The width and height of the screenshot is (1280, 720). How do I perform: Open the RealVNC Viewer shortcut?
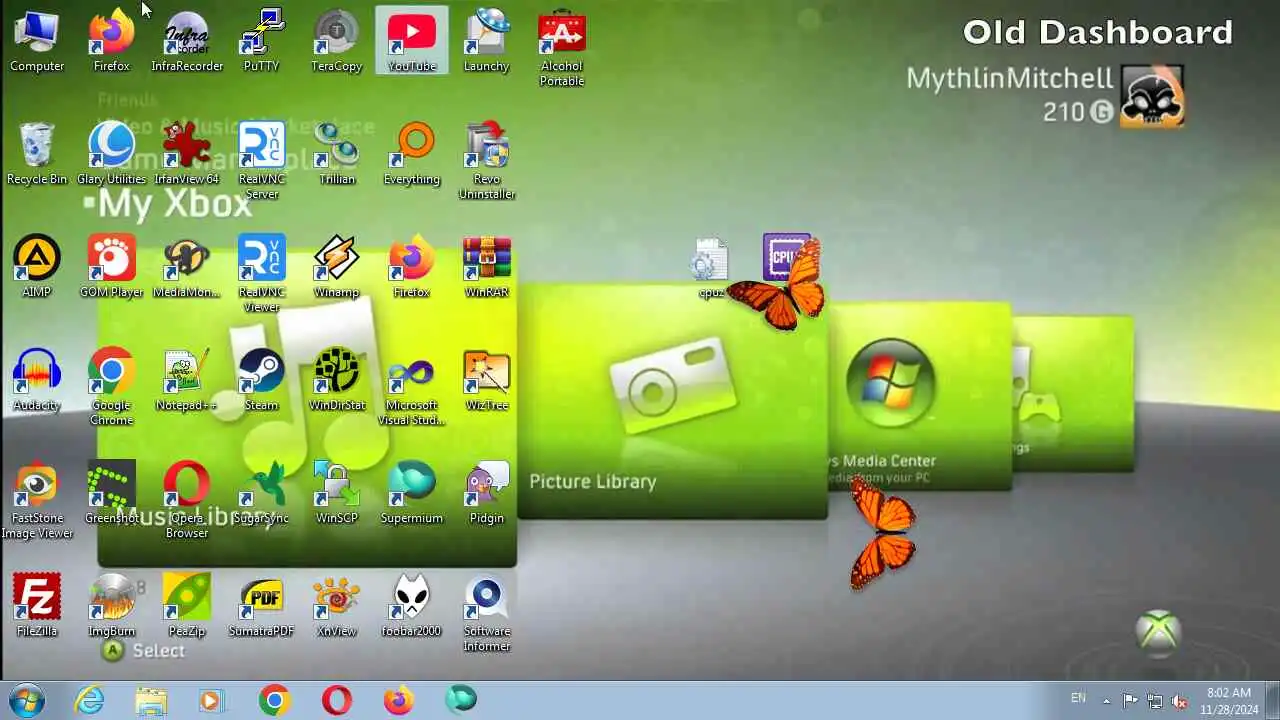(x=262, y=274)
